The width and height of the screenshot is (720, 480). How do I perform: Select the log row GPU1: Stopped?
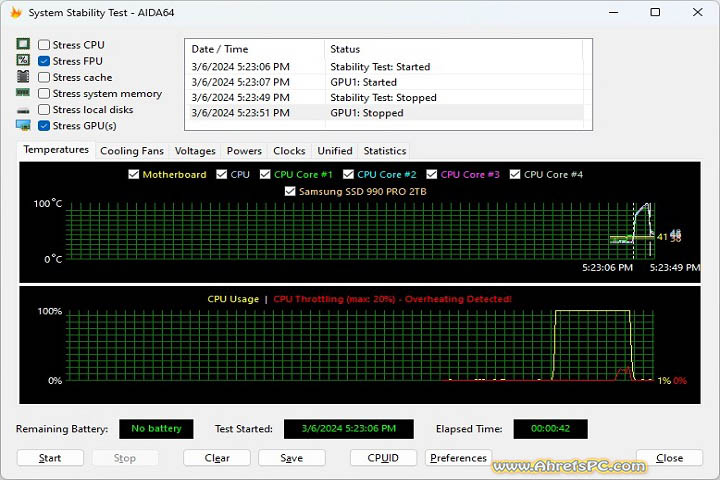[386, 113]
